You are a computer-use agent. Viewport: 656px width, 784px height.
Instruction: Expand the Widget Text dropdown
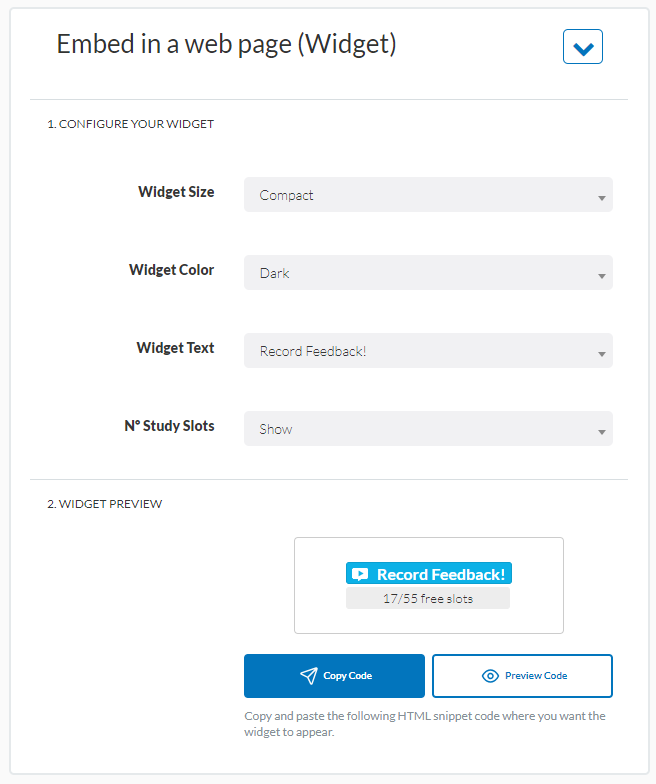click(428, 351)
